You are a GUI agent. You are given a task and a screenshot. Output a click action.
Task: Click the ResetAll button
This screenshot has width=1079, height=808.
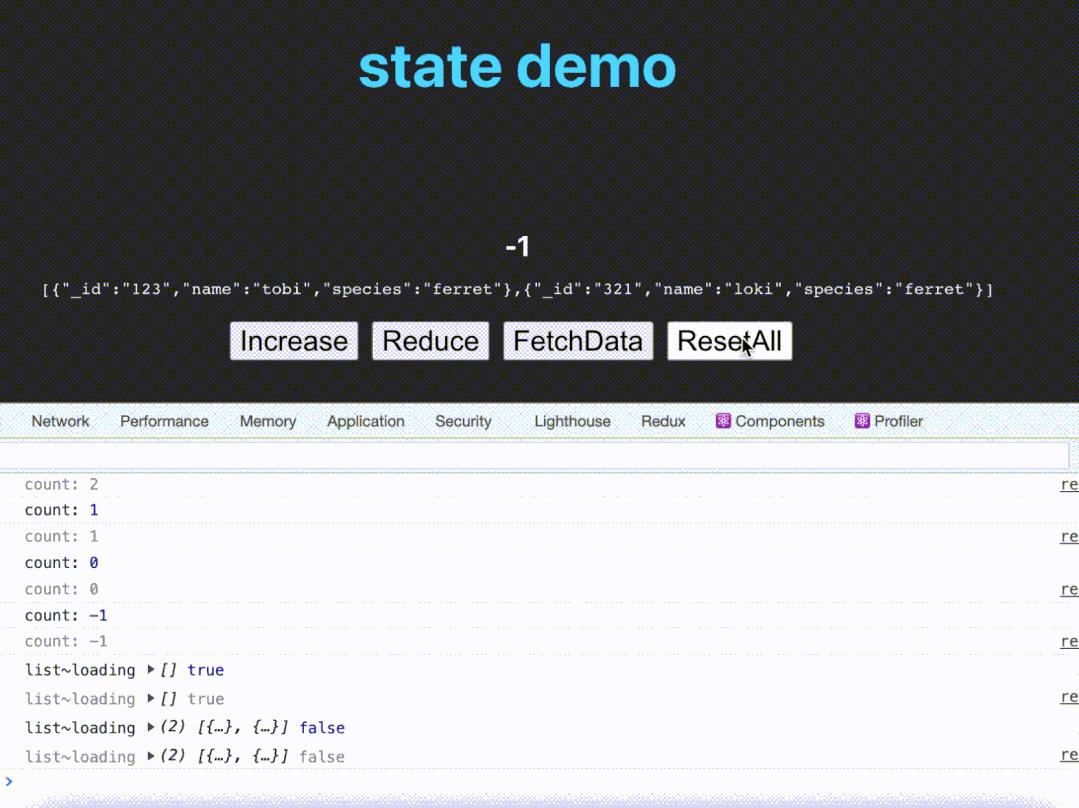click(729, 341)
